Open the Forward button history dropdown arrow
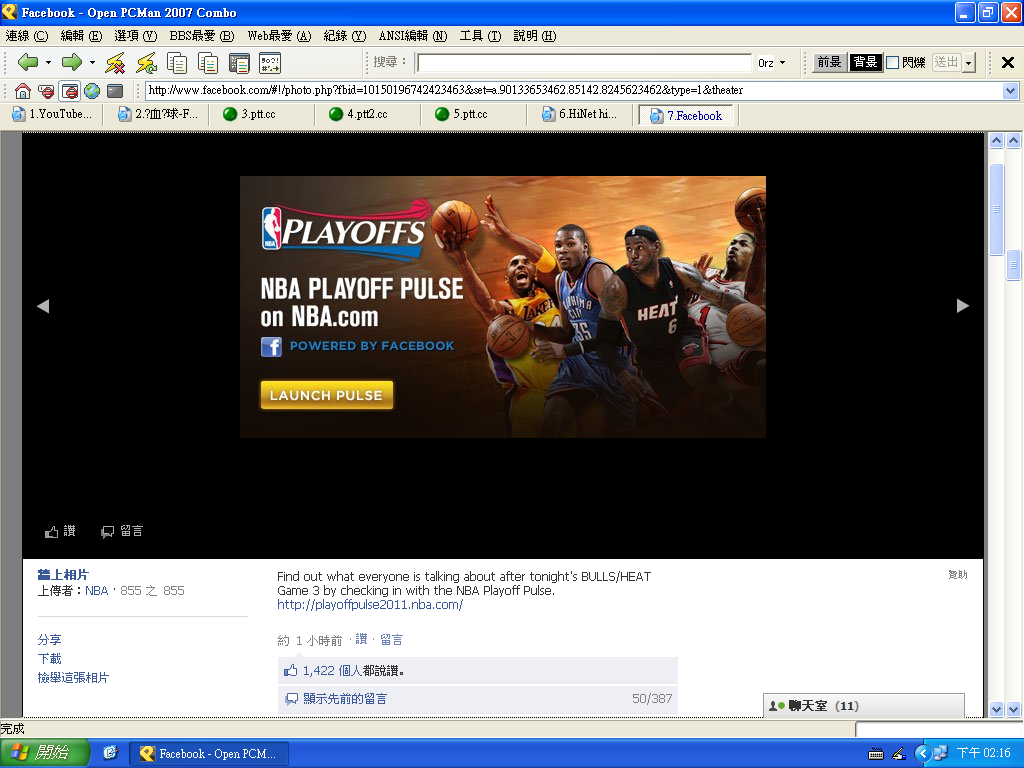 pyautogui.click(x=92, y=63)
